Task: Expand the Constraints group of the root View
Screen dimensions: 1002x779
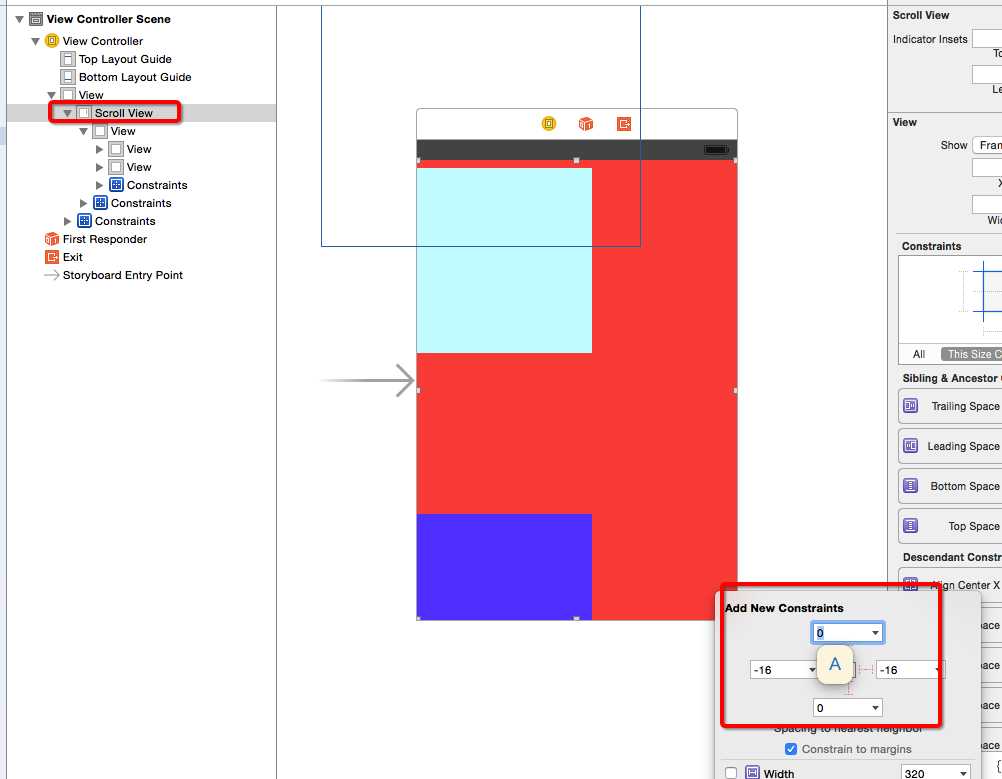Action: click(x=67, y=221)
